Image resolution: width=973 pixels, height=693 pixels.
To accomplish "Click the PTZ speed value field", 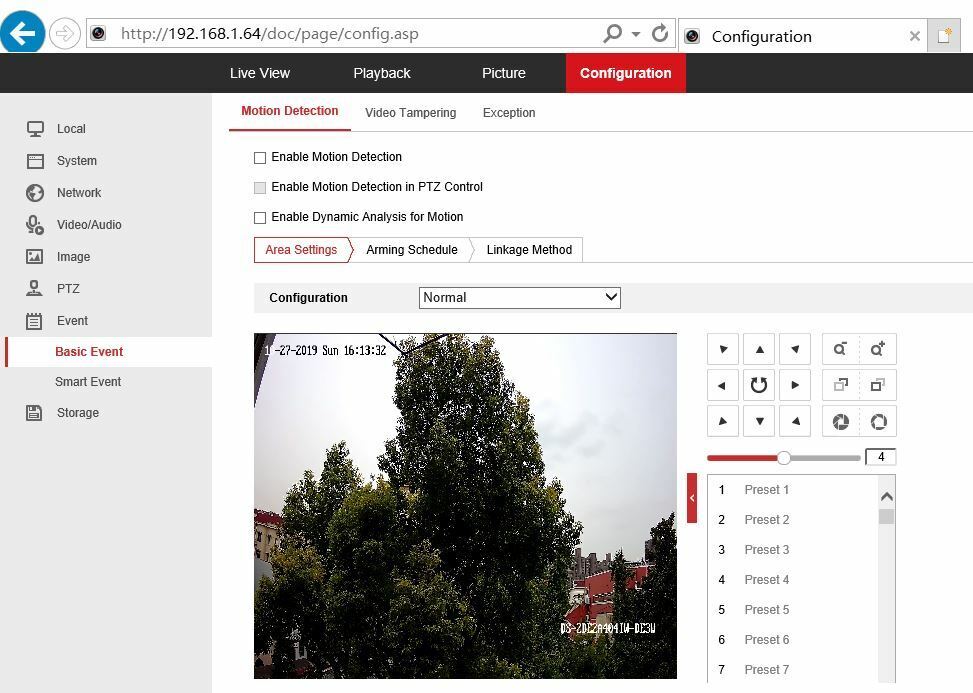I will [881, 457].
